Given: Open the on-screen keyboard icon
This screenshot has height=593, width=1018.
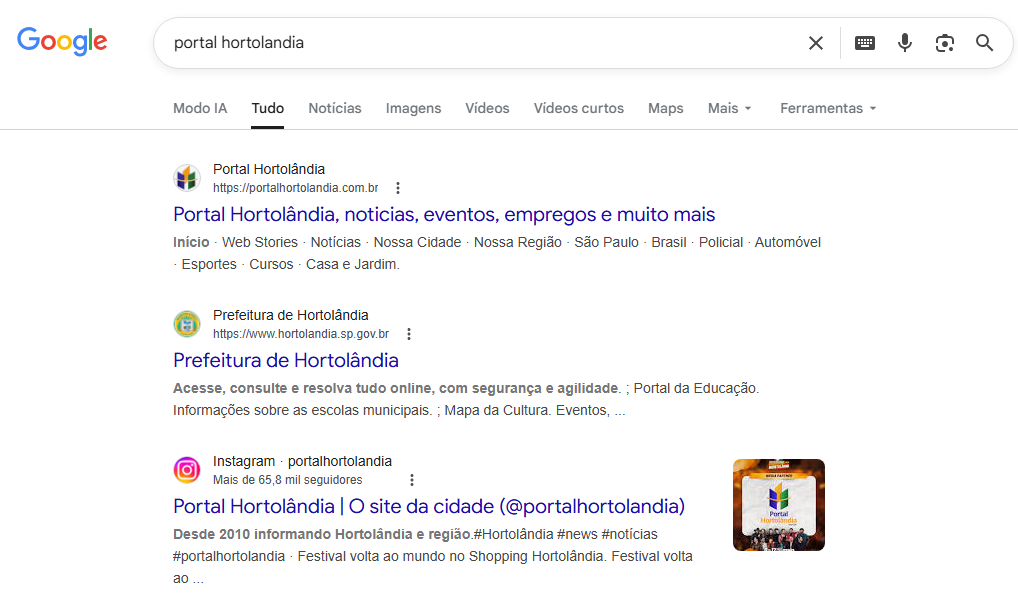Looking at the screenshot, I should (x=864, y=43).
